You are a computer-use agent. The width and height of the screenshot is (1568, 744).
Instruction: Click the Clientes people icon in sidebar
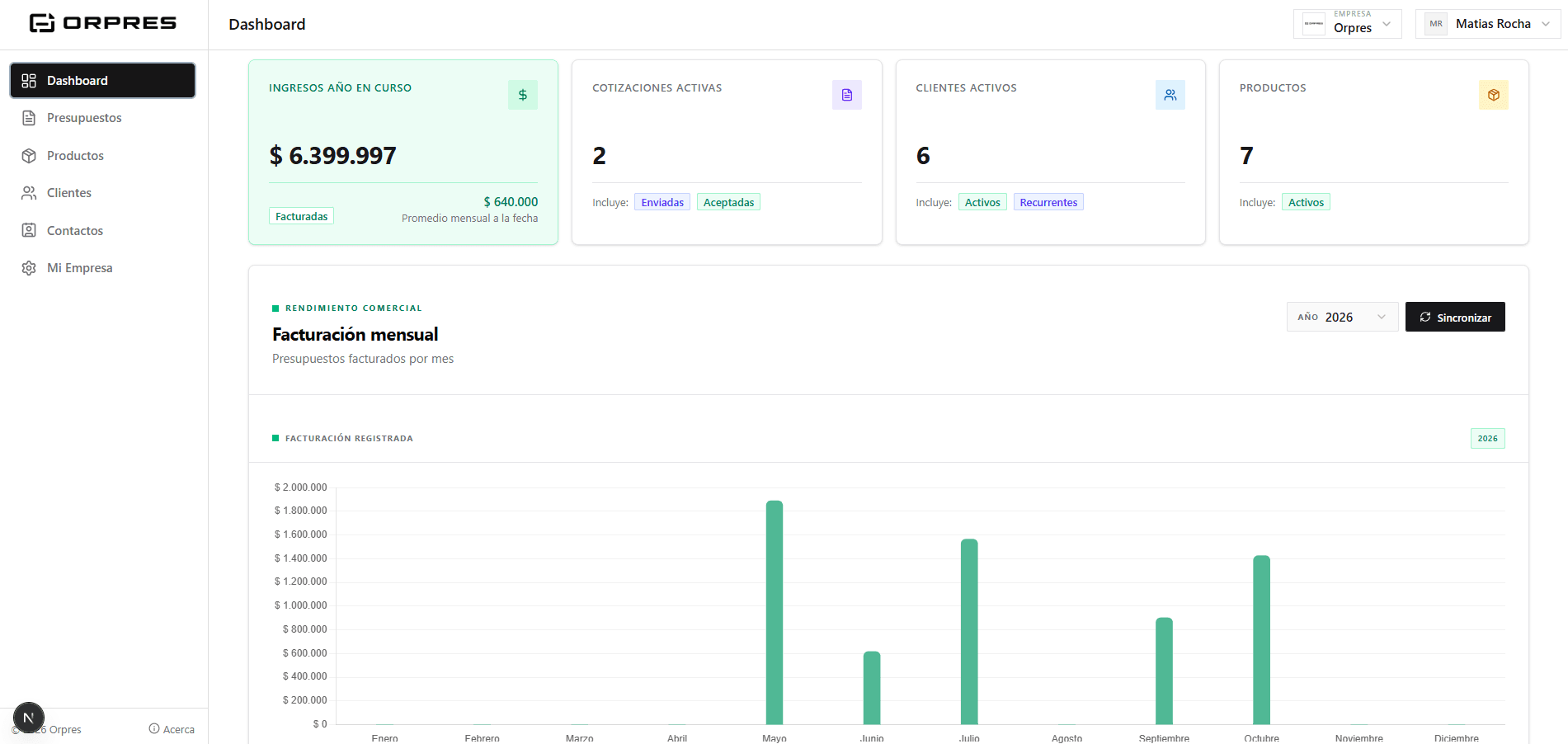pos(29,193)
